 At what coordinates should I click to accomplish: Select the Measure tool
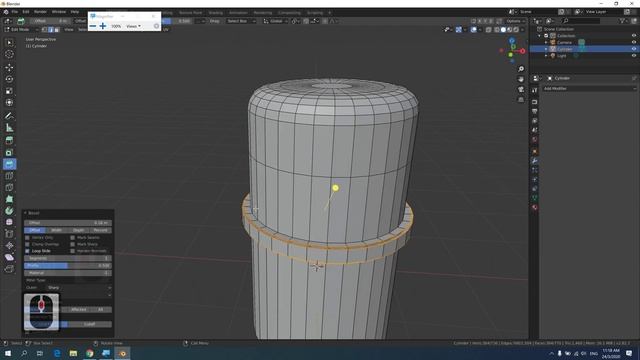click(9, 128)
